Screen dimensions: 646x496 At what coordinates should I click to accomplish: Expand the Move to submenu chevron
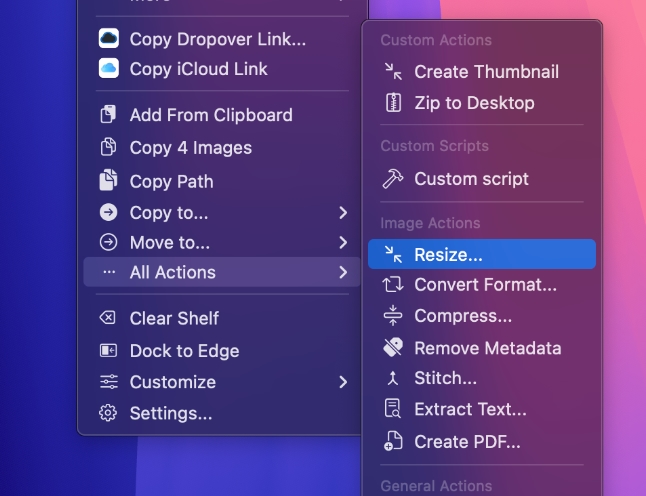pyautogui.click(x=343, y=242)
